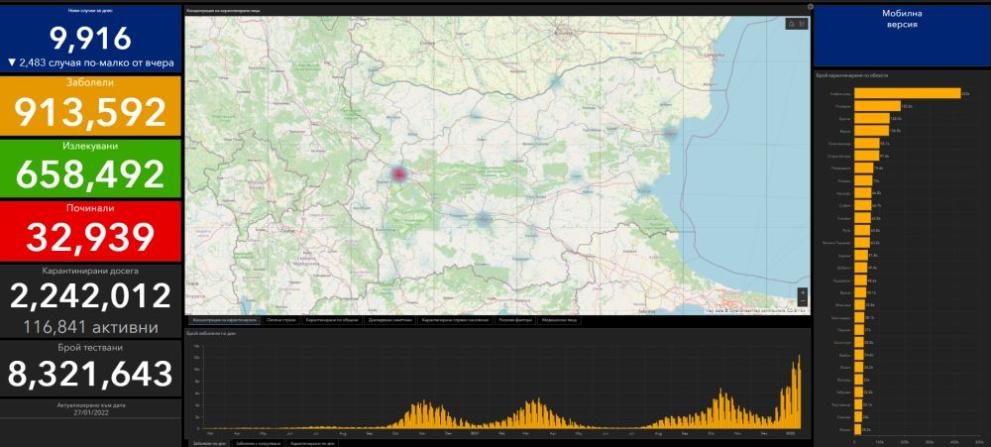The image size is (991, 447).
Task: Click the blue hotspot on the Black Sea coast
Action: click(670, 132)
